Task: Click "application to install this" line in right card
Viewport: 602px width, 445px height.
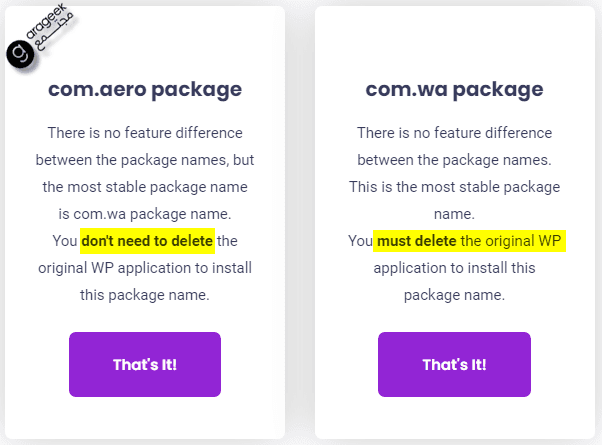Action: (454, 268)
